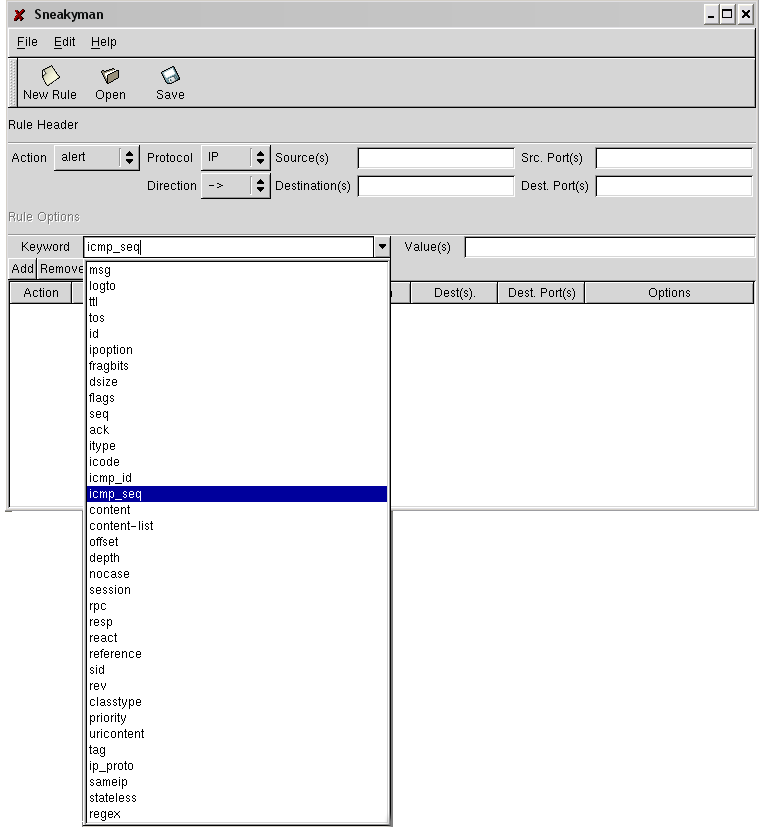Select 'content' from the keyword list
This screenshot has height=827, width=759.
click(x=110, y=510)
